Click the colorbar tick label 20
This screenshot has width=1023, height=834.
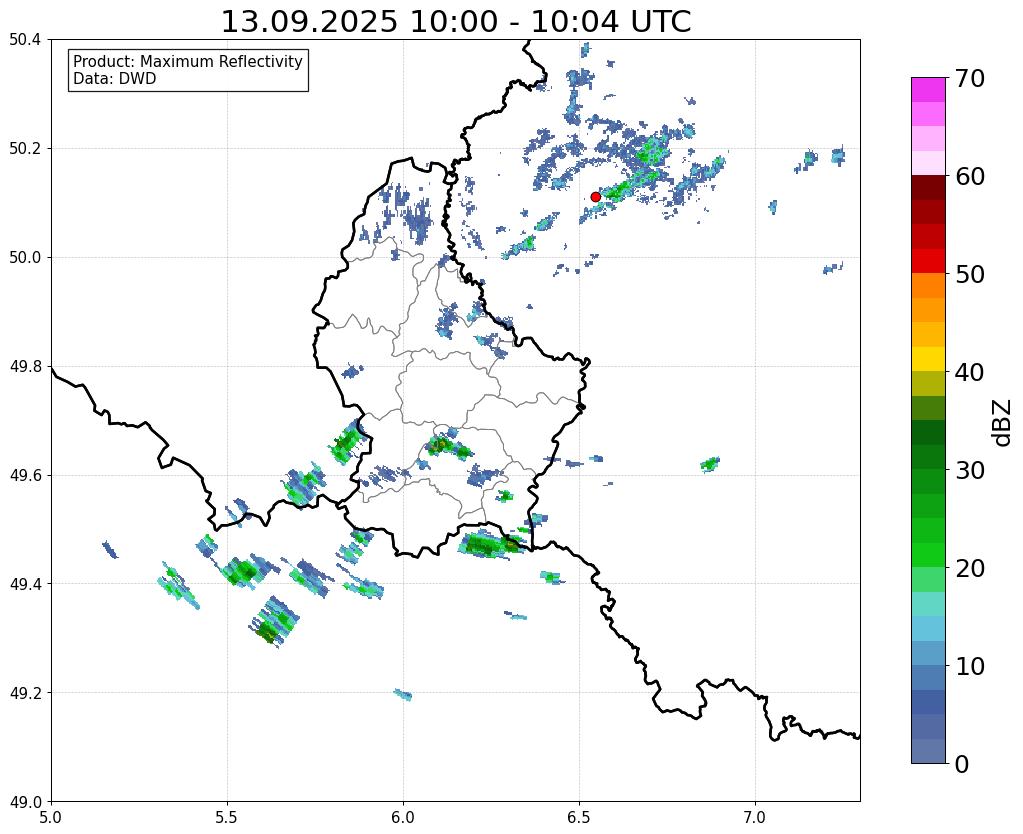(x=969, y=568)
